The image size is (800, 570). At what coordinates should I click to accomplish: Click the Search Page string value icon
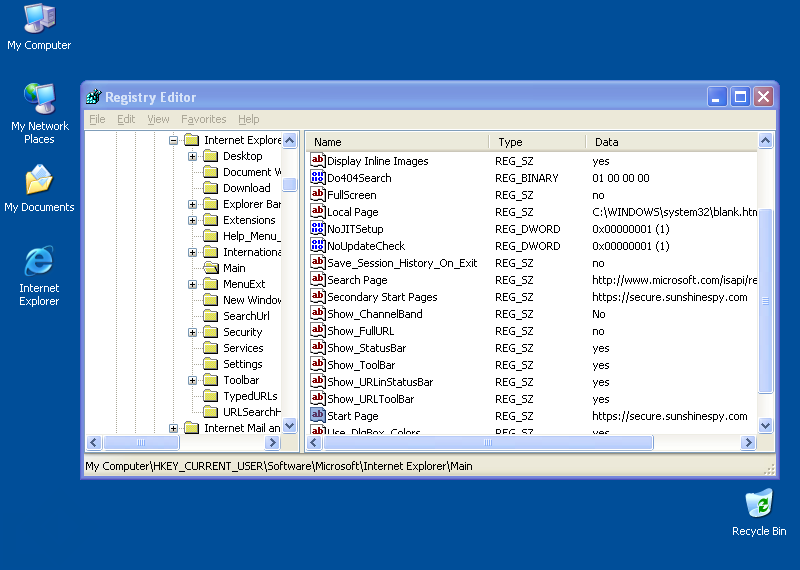[x=317, y=279]
